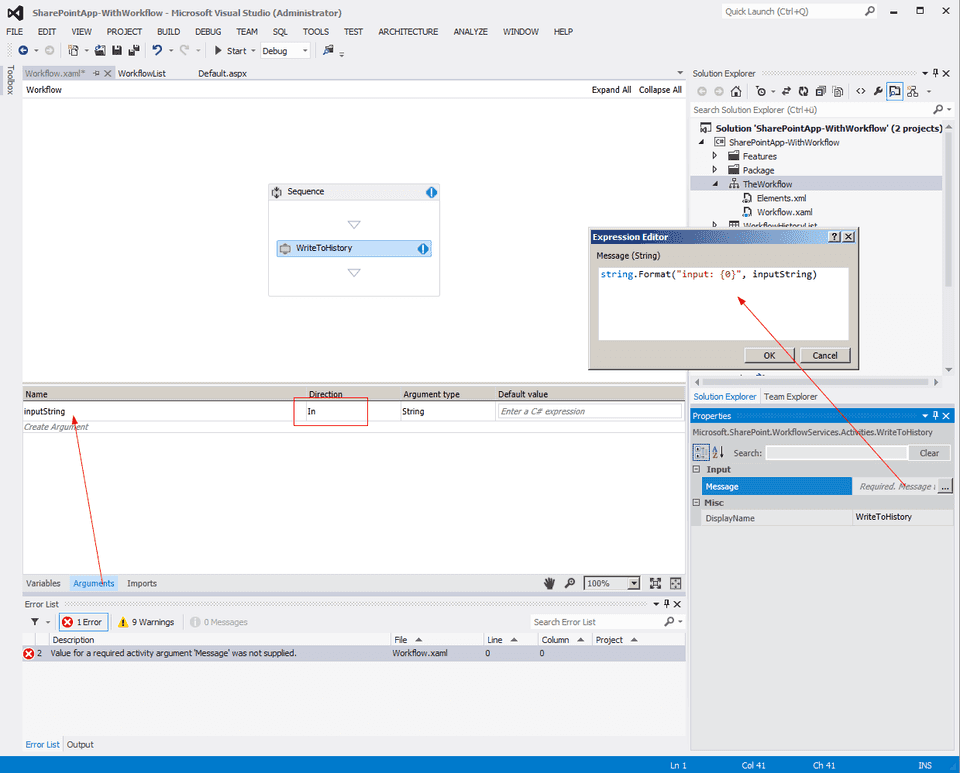This screenshot has height=773, width=960.
Task: Activate the pan hand tool in the designer
Action: click(548, 583)
